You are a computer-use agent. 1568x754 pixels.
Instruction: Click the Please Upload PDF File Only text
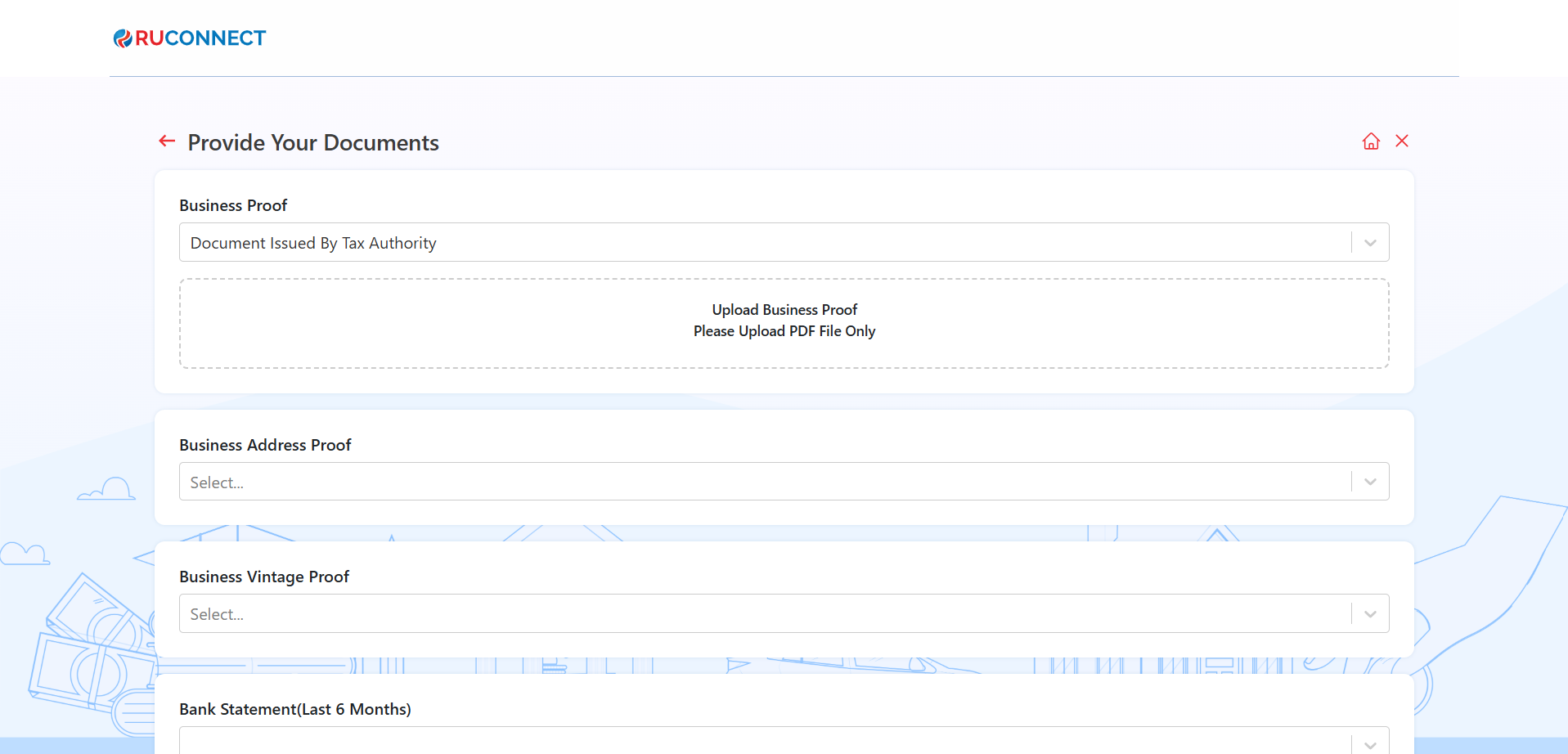784,331
